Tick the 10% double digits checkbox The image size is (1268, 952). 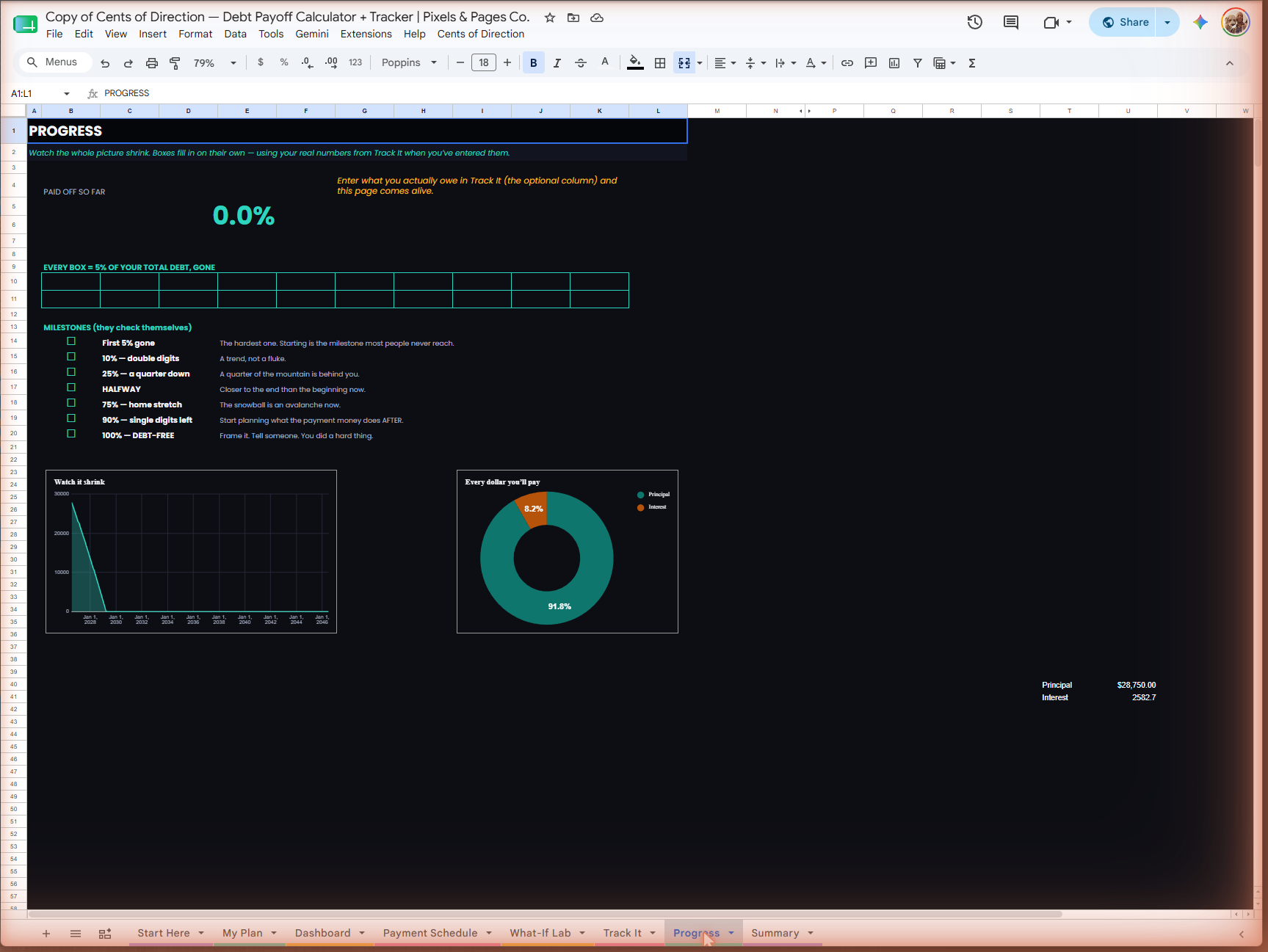click(x=71, y=357)
